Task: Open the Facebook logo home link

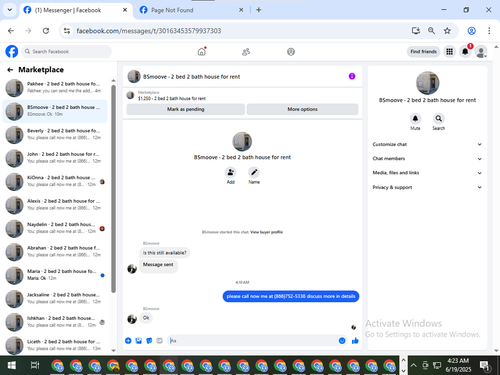Action: click(x=12, y=52)
